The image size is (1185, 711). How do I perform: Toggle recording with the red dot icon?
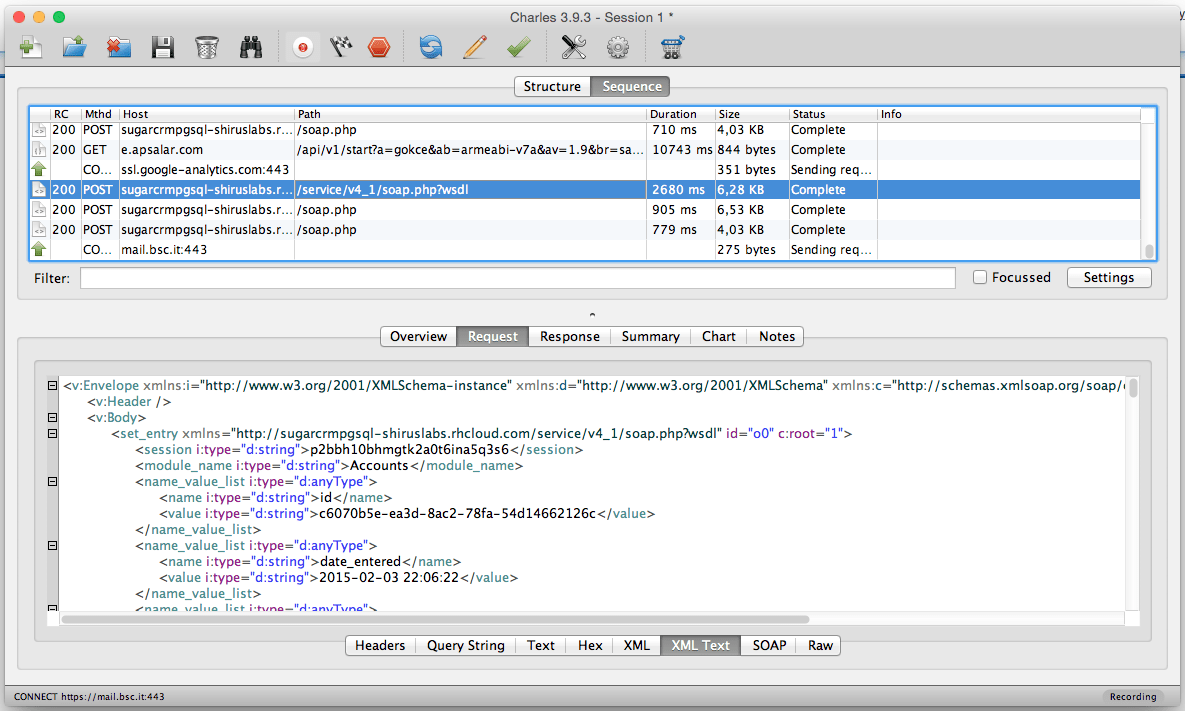point(302,48)
